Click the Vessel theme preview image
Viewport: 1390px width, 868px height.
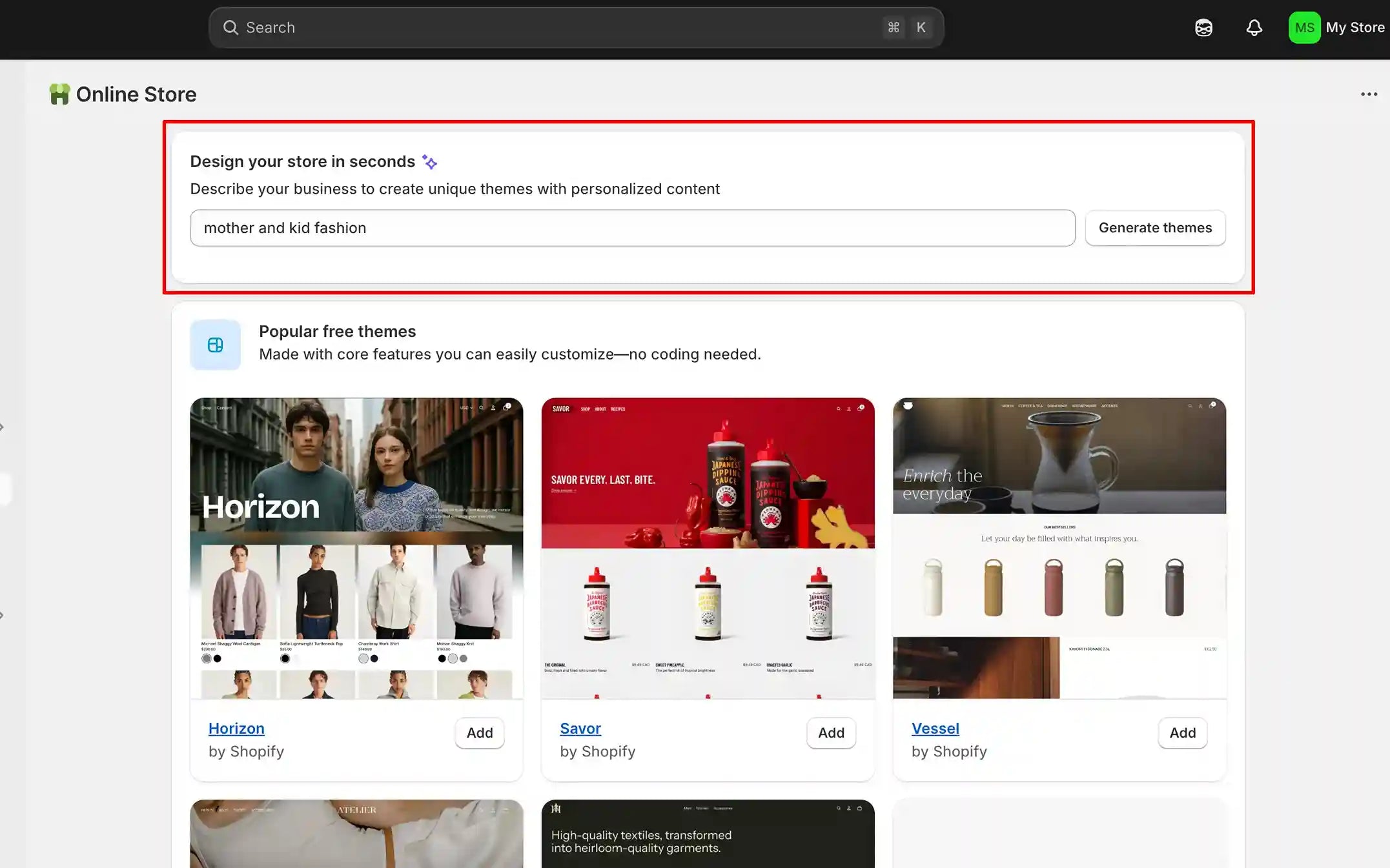point(1059,548)
